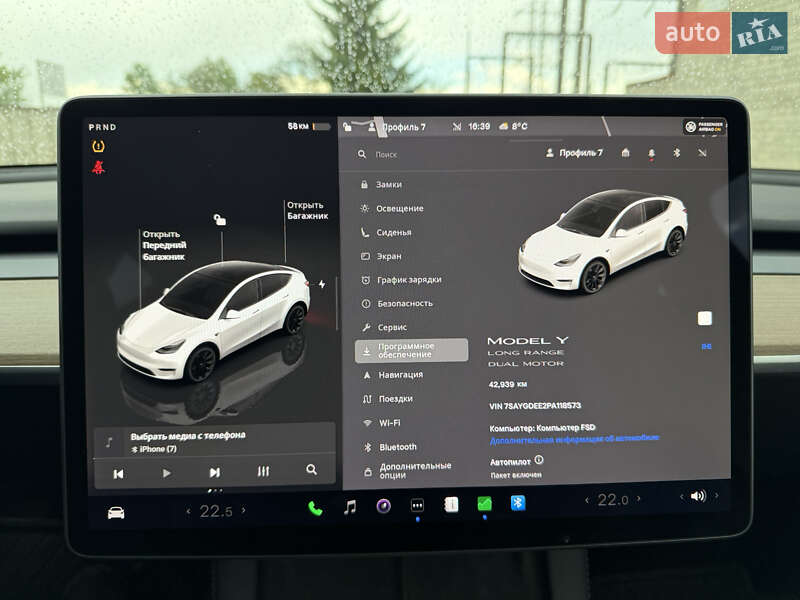The width and height of the screenshot is (800, 600).
Task: Open the phone app in the bottom dock
Action: (x=315, y=506)
